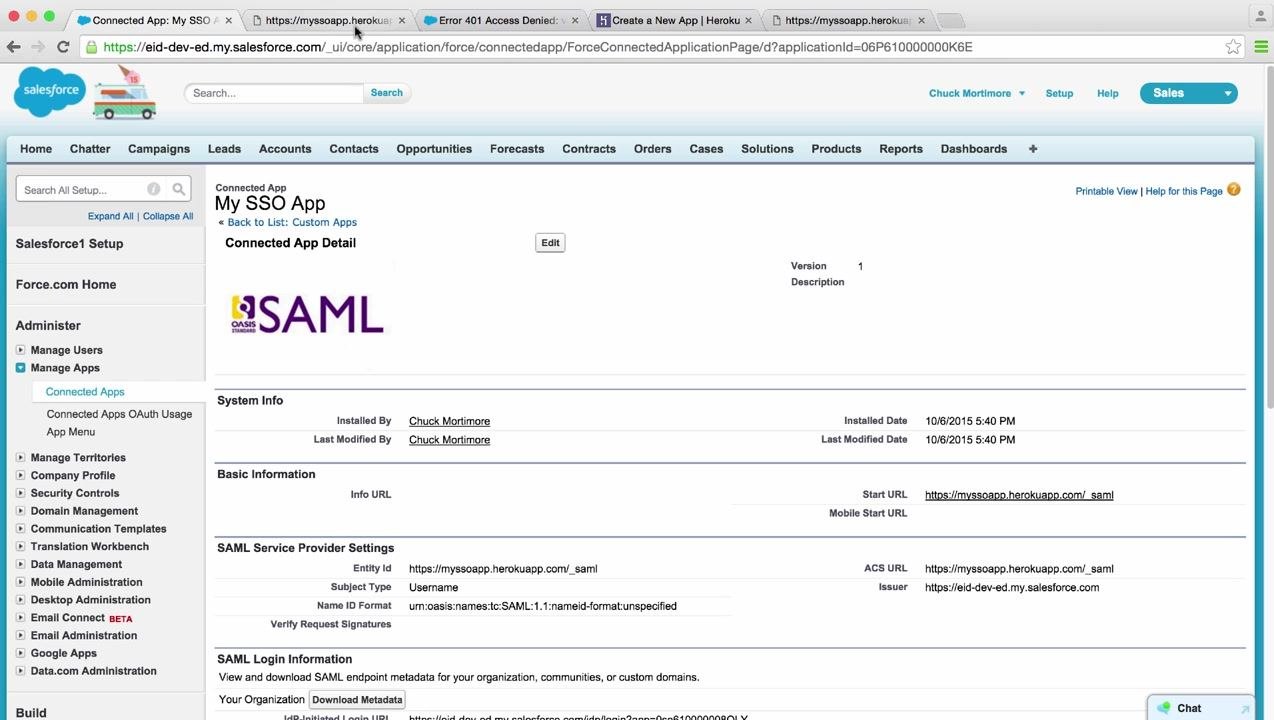Follow Back to List: Custom Apps link
1274x720 pixels.
(292, 223)
